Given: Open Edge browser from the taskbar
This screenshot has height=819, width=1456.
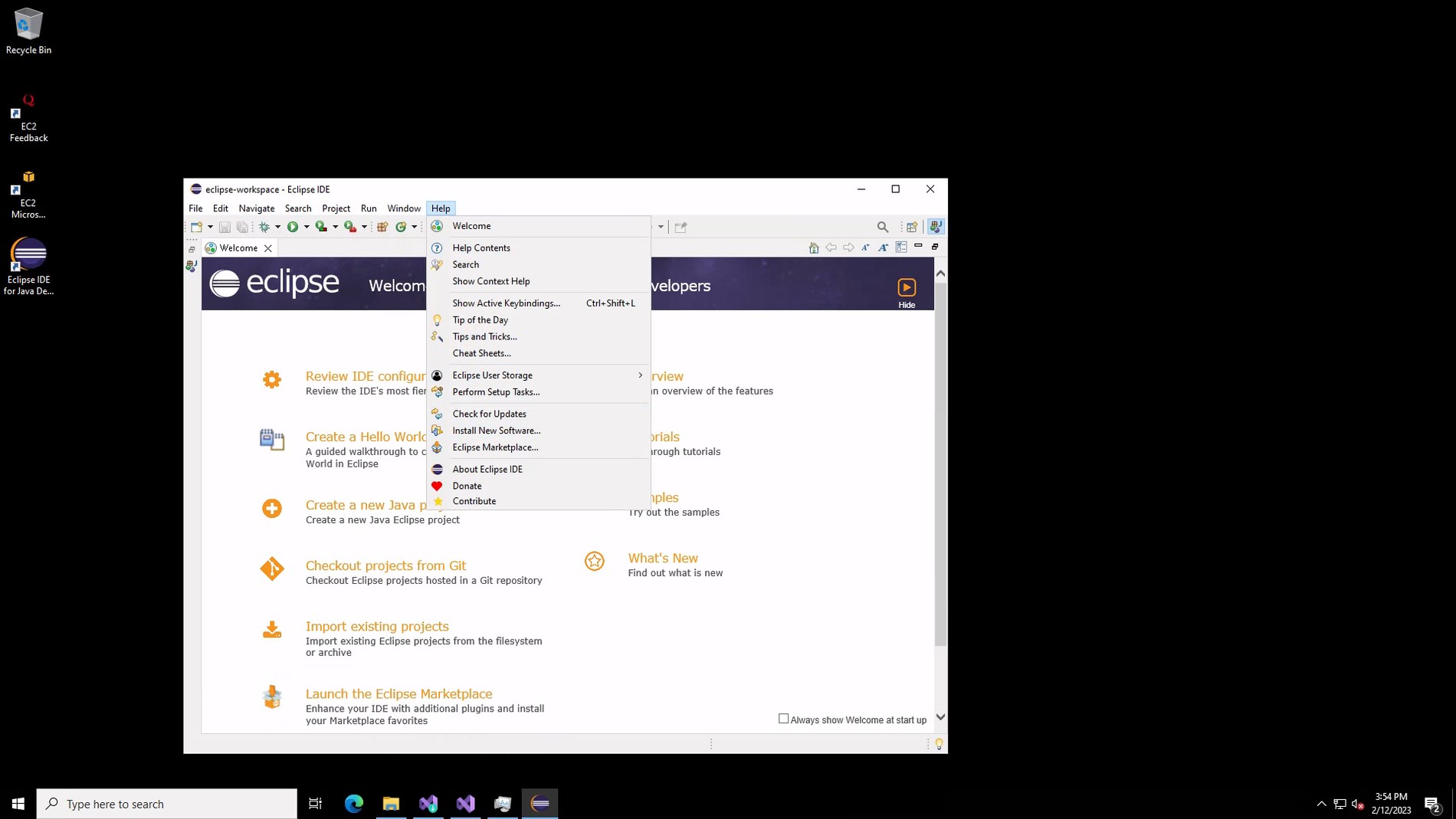Looking at the screenshot, I should coord(354,803).
